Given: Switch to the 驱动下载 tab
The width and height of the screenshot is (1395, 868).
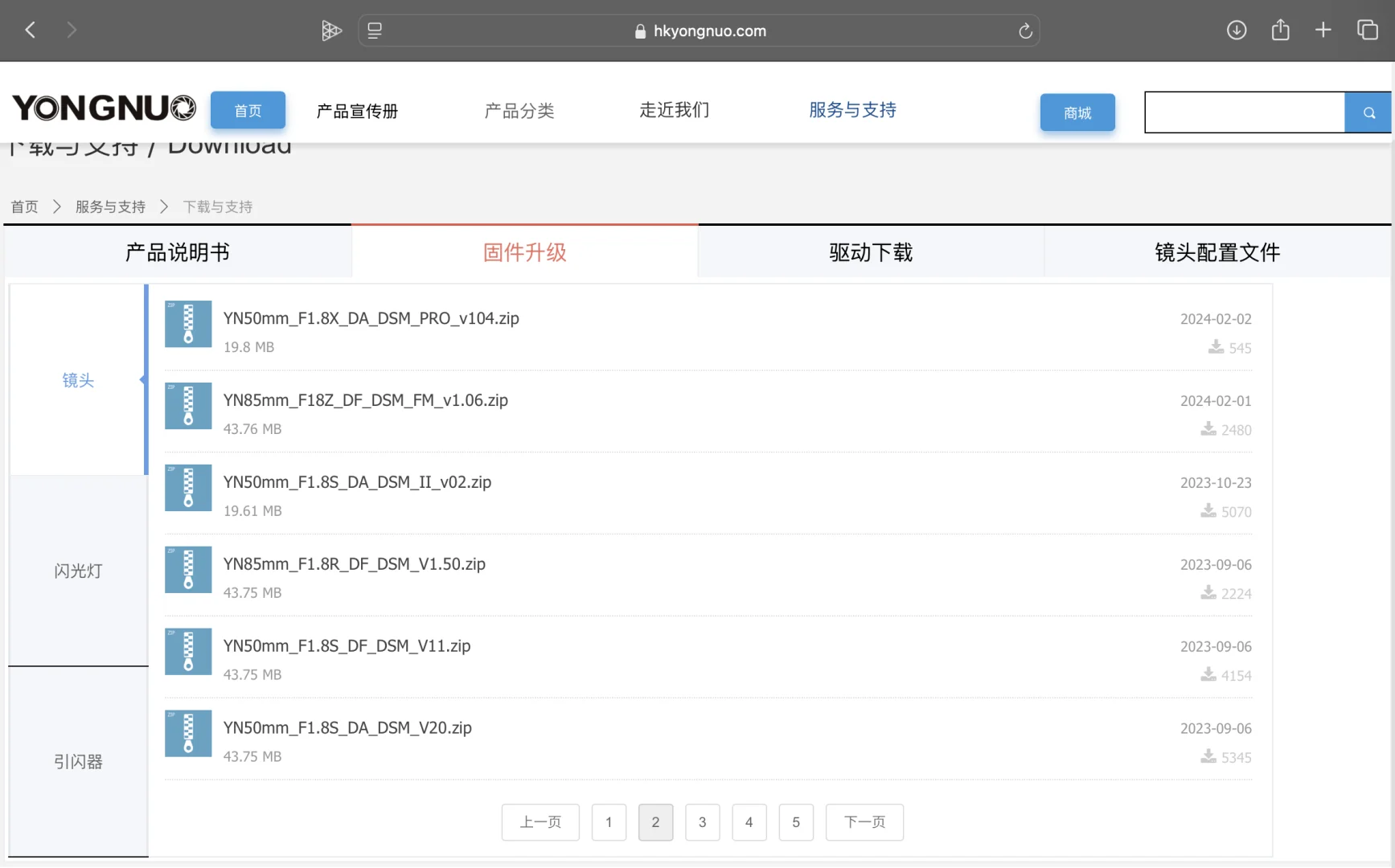Looking at the screenshot, I should pyautogui.click(x=872, y=252).
